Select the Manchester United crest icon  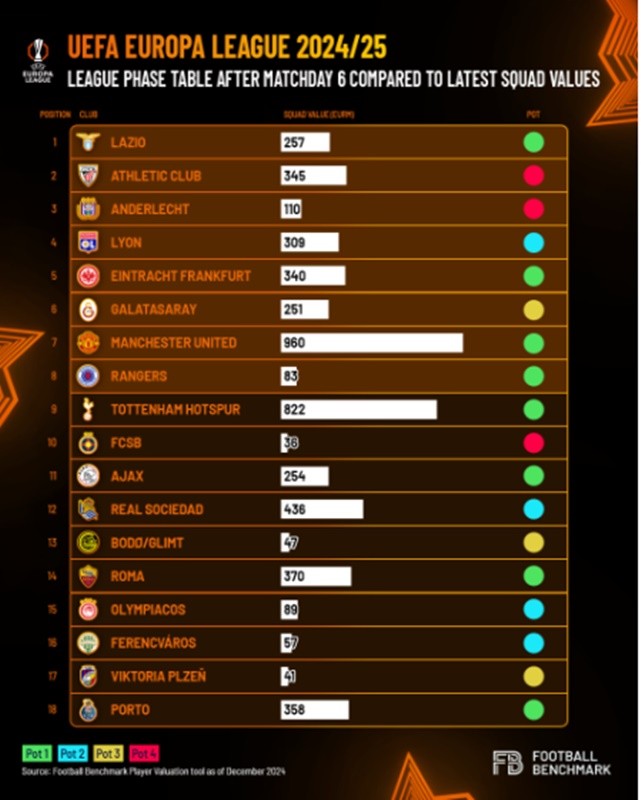[x=88, y=342]
